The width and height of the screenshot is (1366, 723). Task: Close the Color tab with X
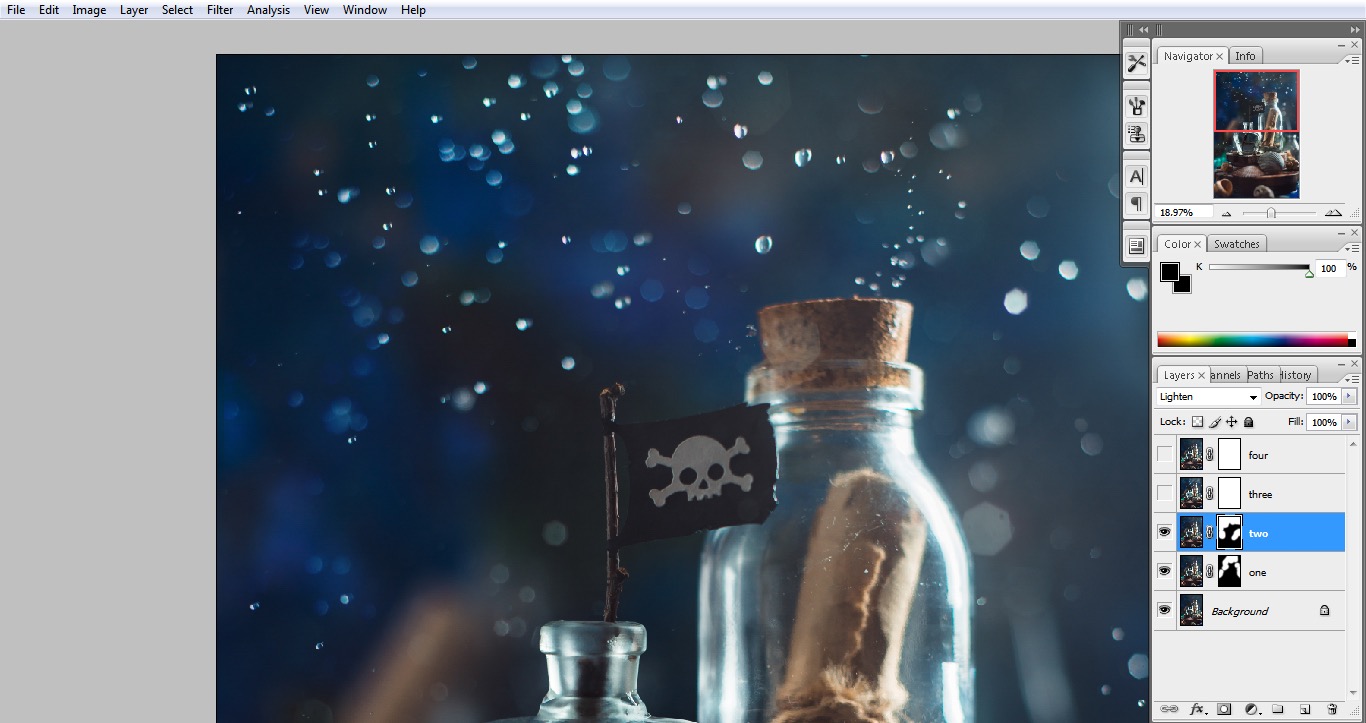click(x=1198, y=245)
